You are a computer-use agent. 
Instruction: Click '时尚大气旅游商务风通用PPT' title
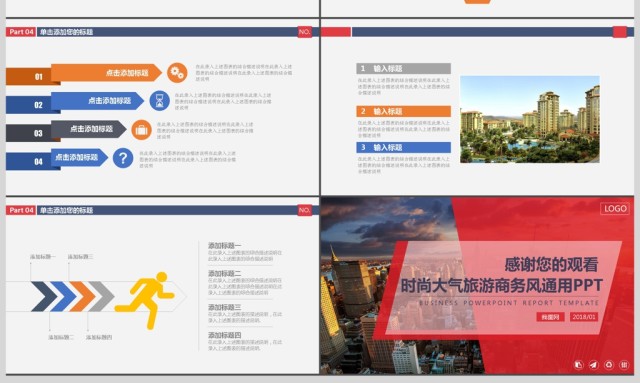(x=502, y=286)
